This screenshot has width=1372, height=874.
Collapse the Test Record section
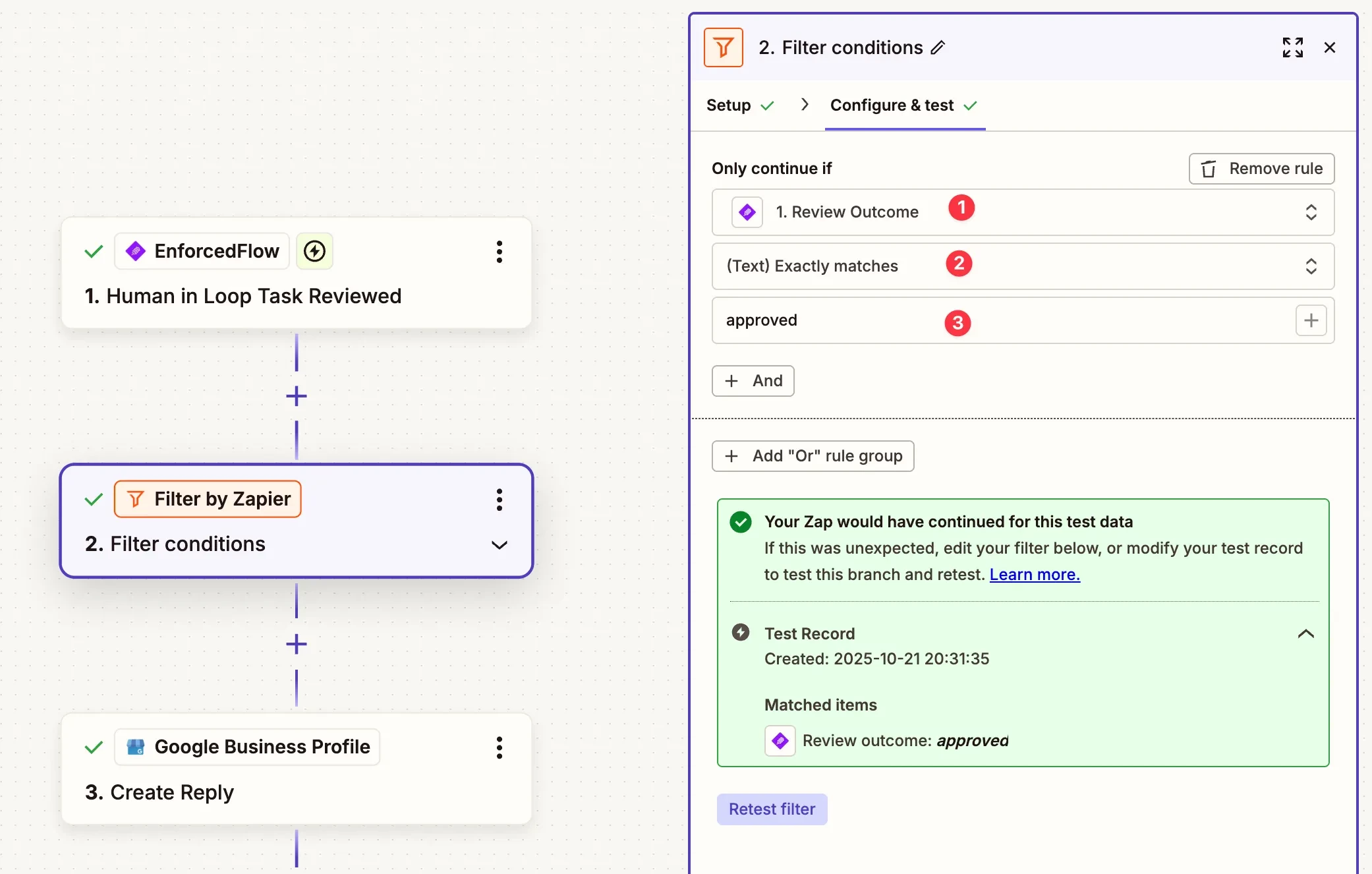pyautogui.click(x=1305, y=634)
